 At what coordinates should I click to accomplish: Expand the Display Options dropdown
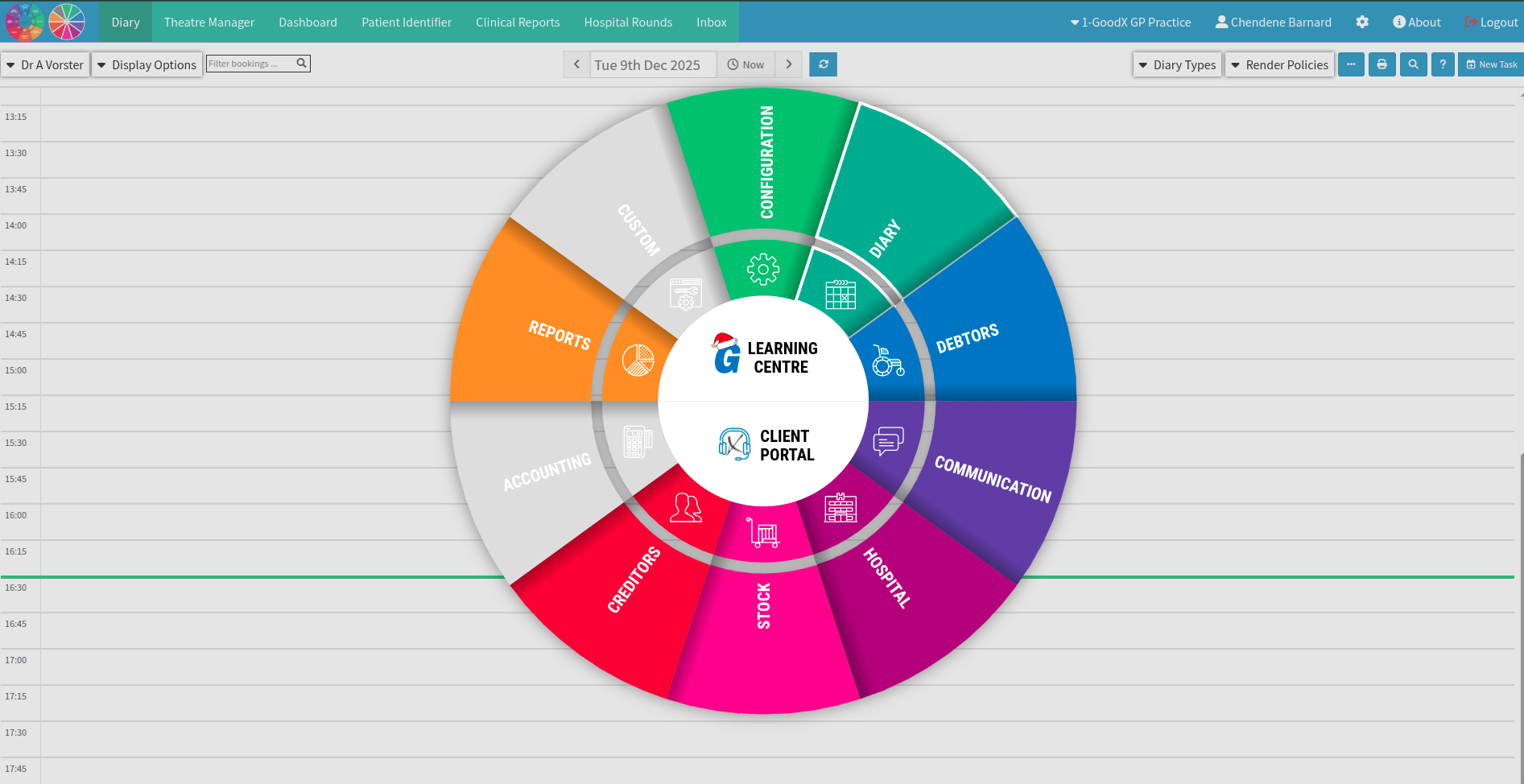click(147, 64)
